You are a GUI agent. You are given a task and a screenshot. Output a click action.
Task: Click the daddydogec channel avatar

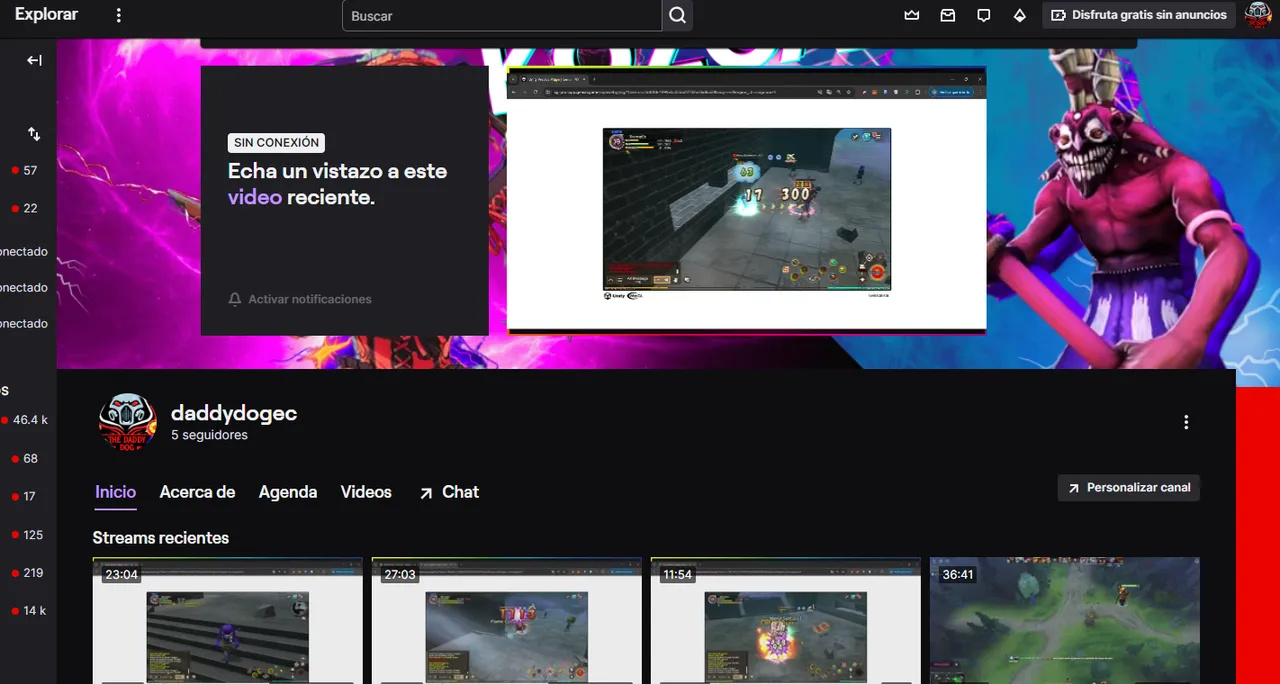click(127, 422)
